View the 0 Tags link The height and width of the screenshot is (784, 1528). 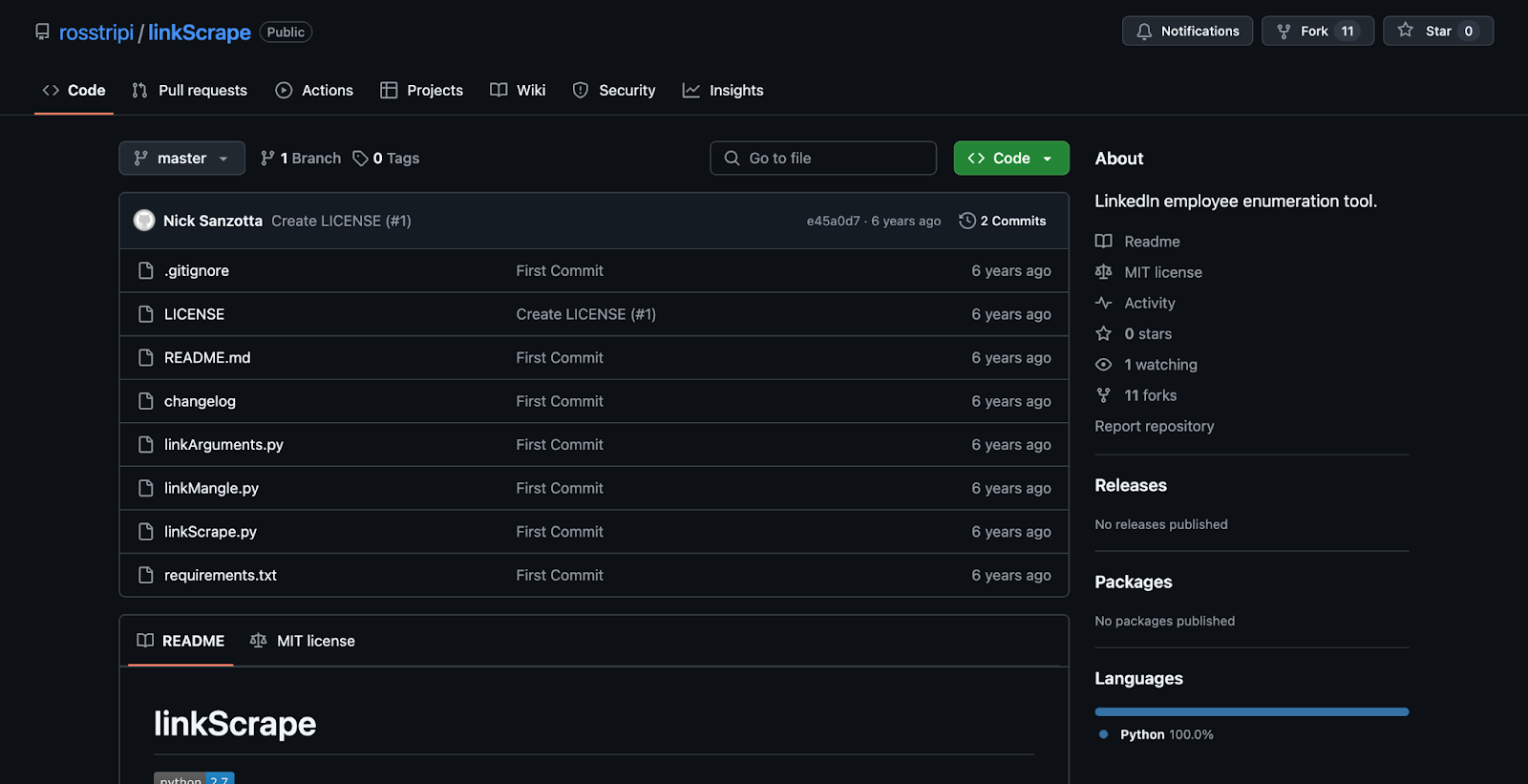click(386, 159)
